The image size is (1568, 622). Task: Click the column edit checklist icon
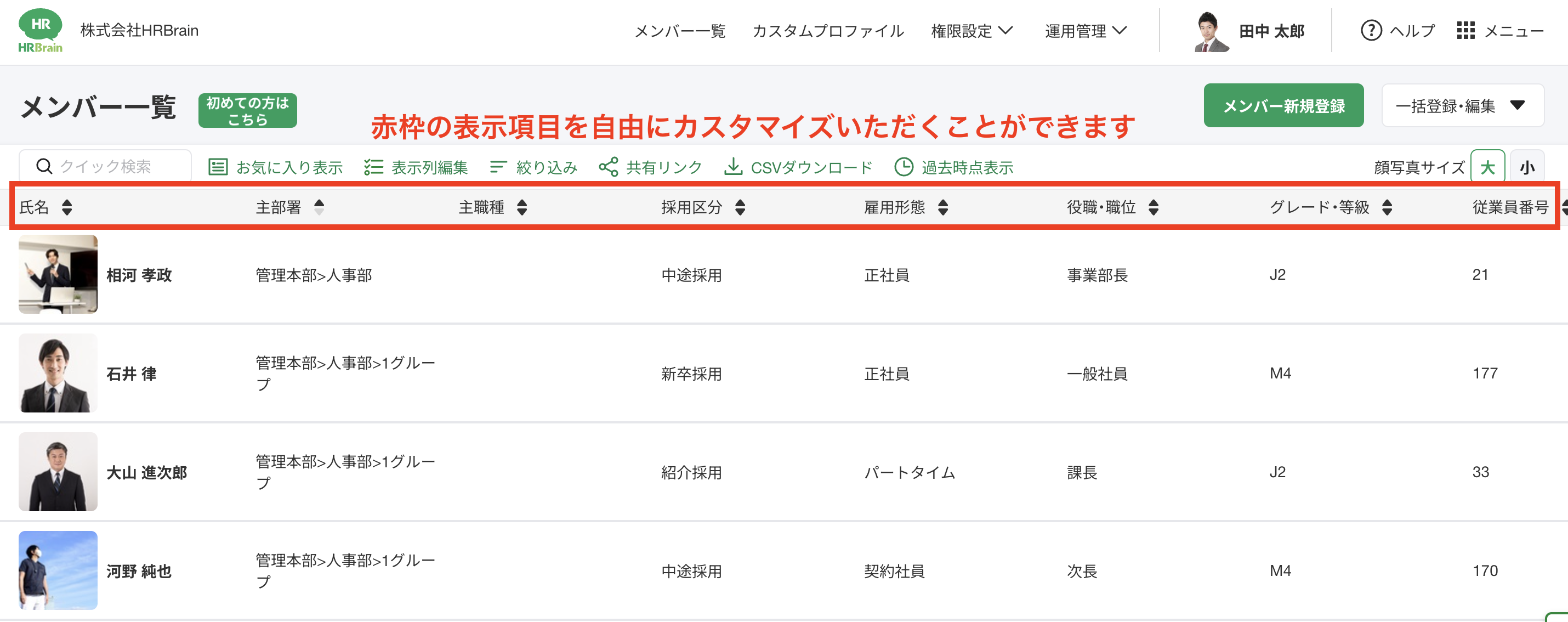click(x=373, y=167)
